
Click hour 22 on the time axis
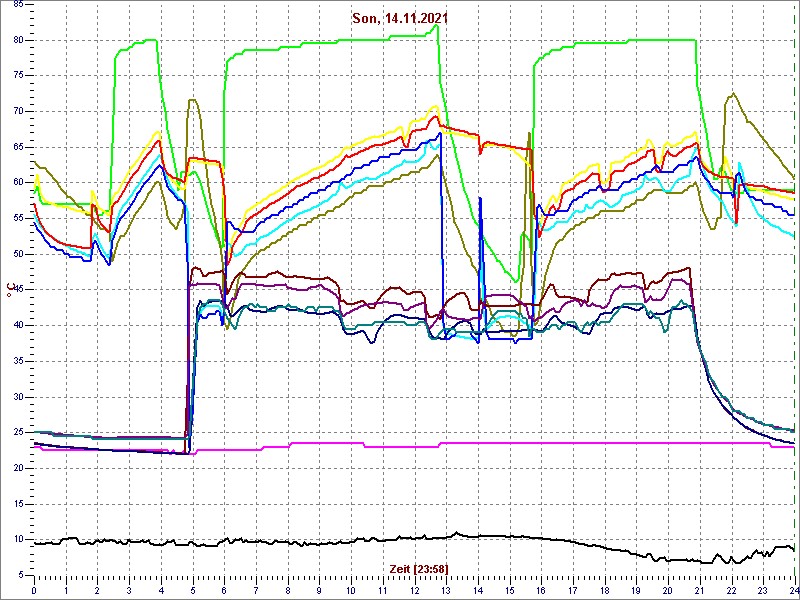tap(732, 588)
